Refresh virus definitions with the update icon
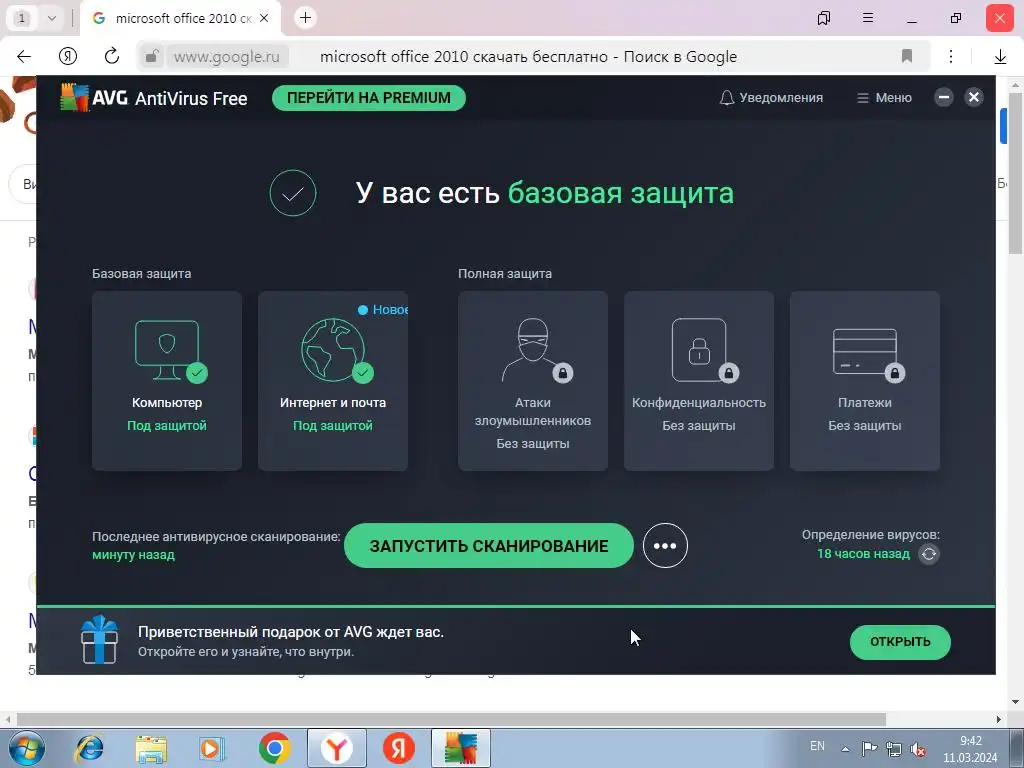Image resolution: width=1024 pixels, height=768 pixels. pyautogui.click(x=929, y=554)
